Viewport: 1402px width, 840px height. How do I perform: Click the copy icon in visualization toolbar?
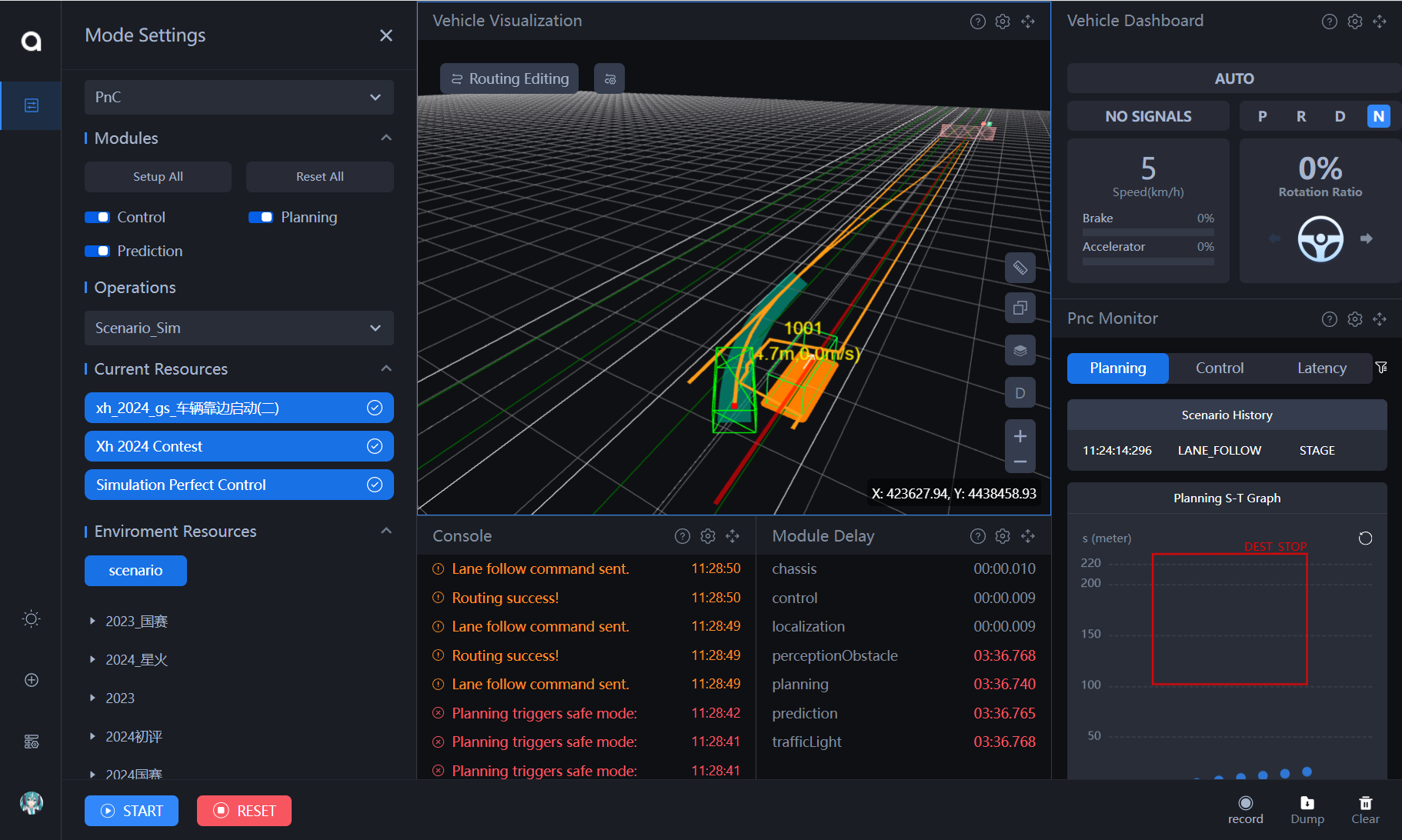coord(1020,308)
